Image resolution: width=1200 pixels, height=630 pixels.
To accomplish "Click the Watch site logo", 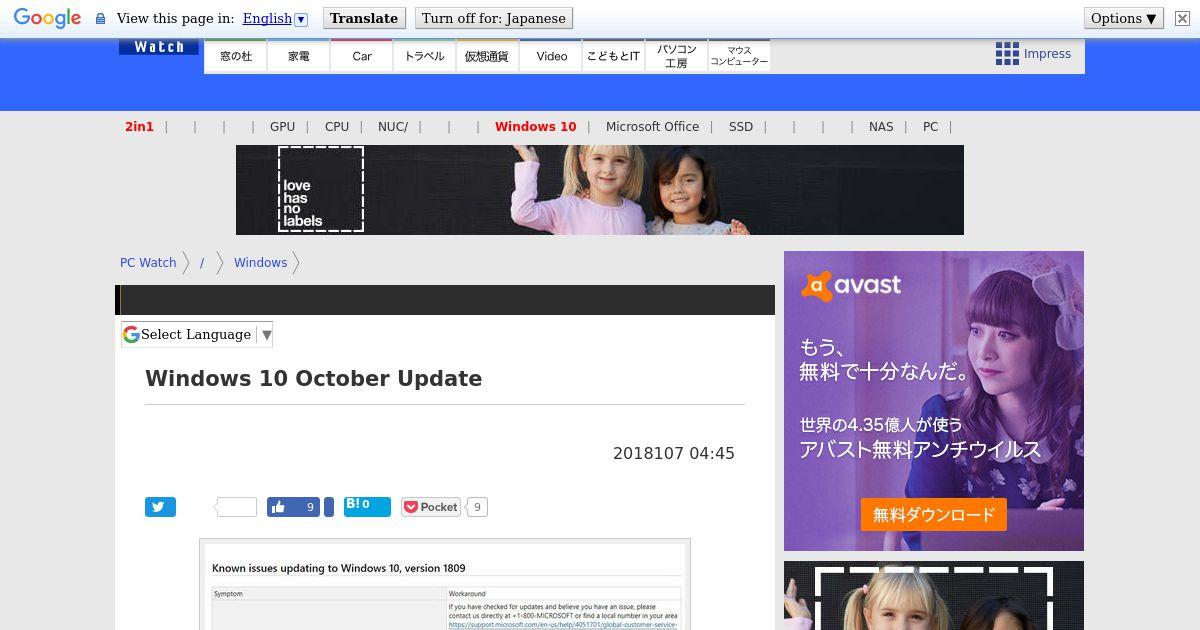I will (159, 47).
